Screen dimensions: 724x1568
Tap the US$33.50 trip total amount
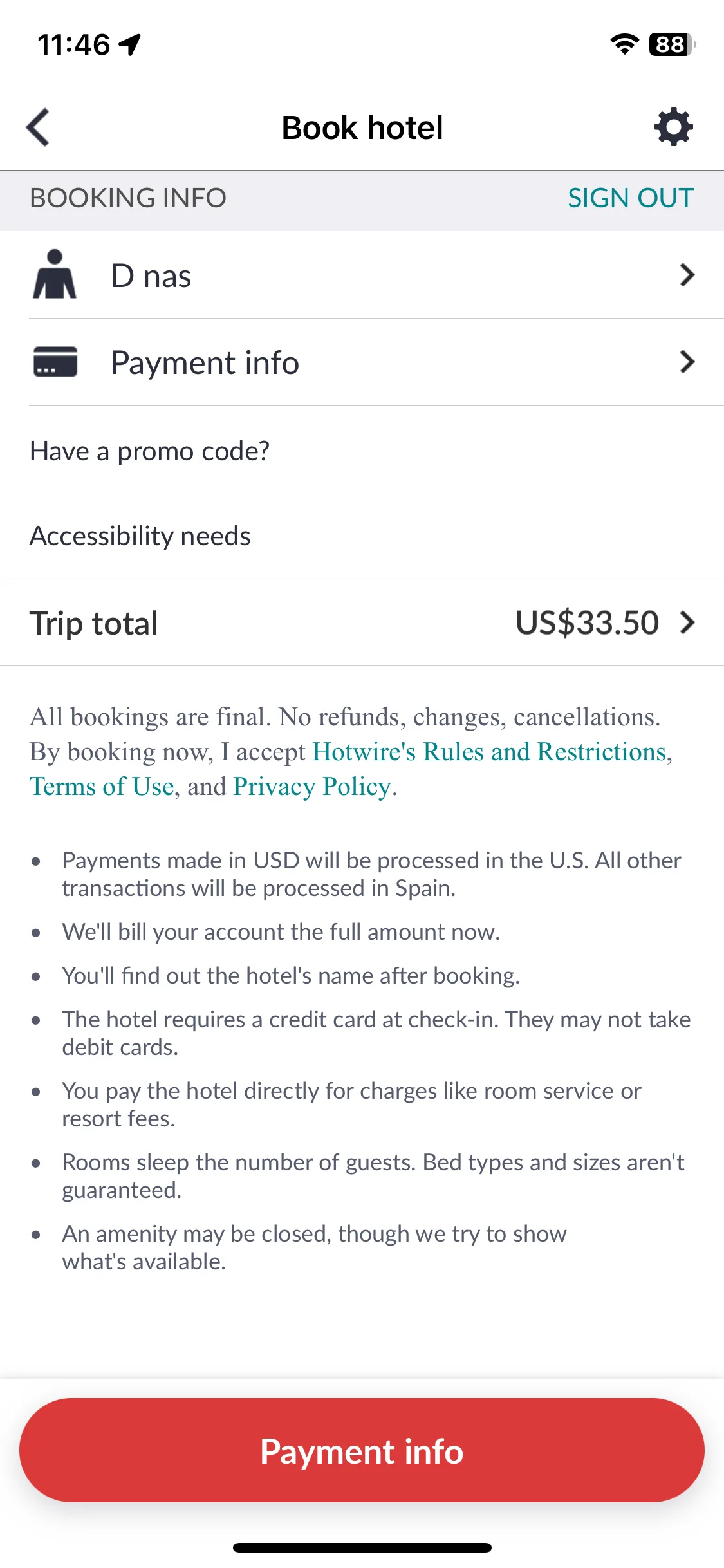pos(587,623)
